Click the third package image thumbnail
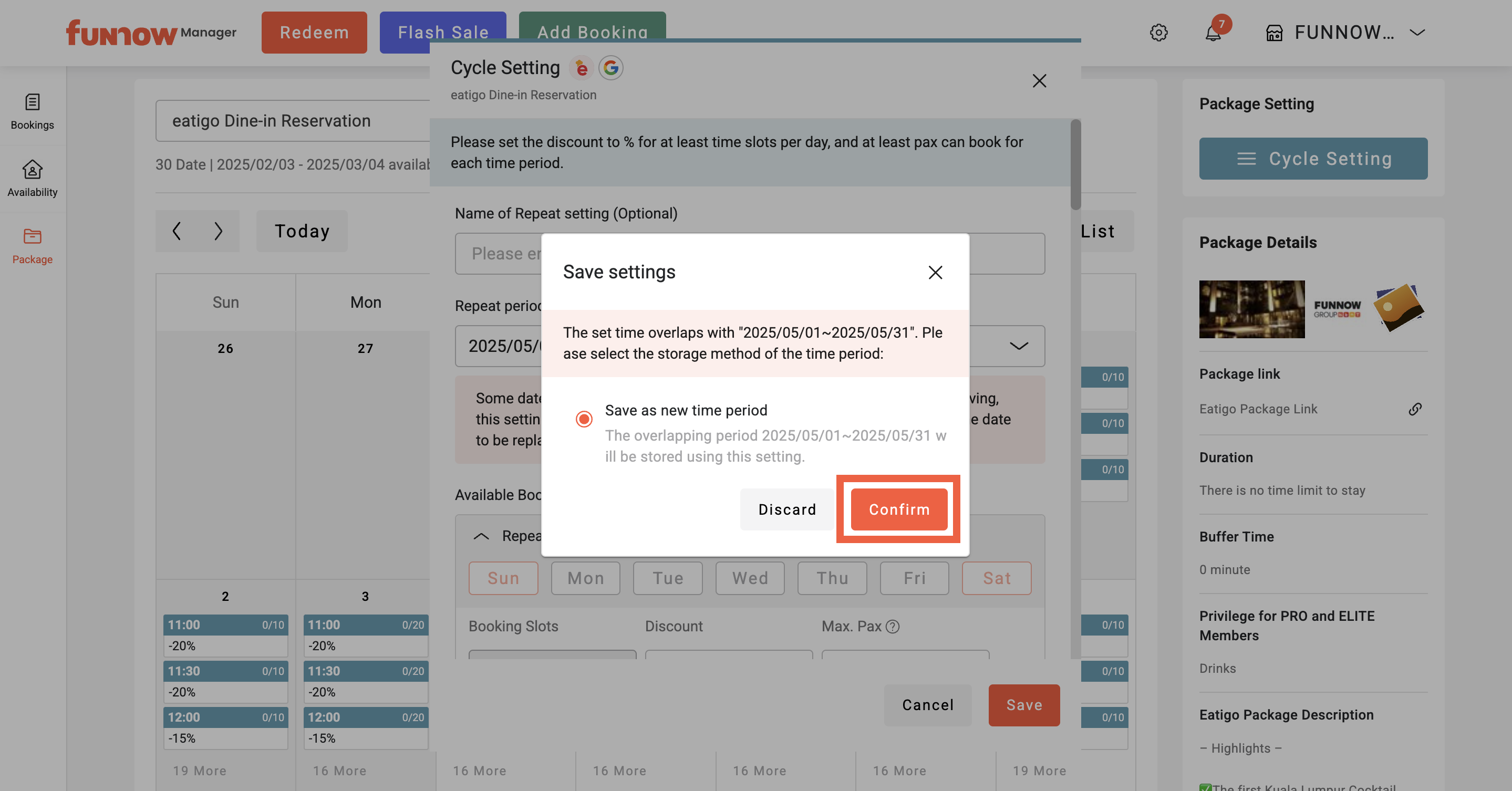The width and height of the screenshot is (1512, 791). pyautogui.click(x=1399, y=307)
